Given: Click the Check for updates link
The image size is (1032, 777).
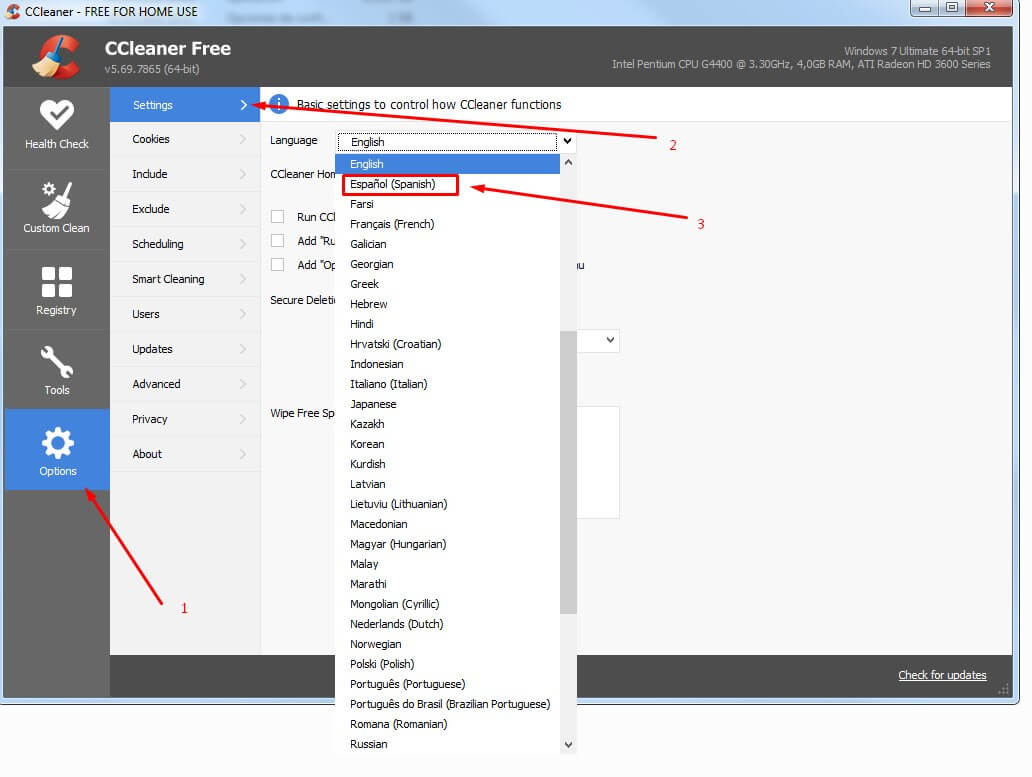Looking at the screenshot, I should [942, 675].
